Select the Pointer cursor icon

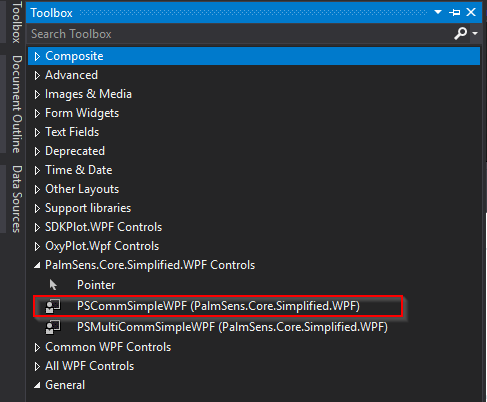pos(53,285)
